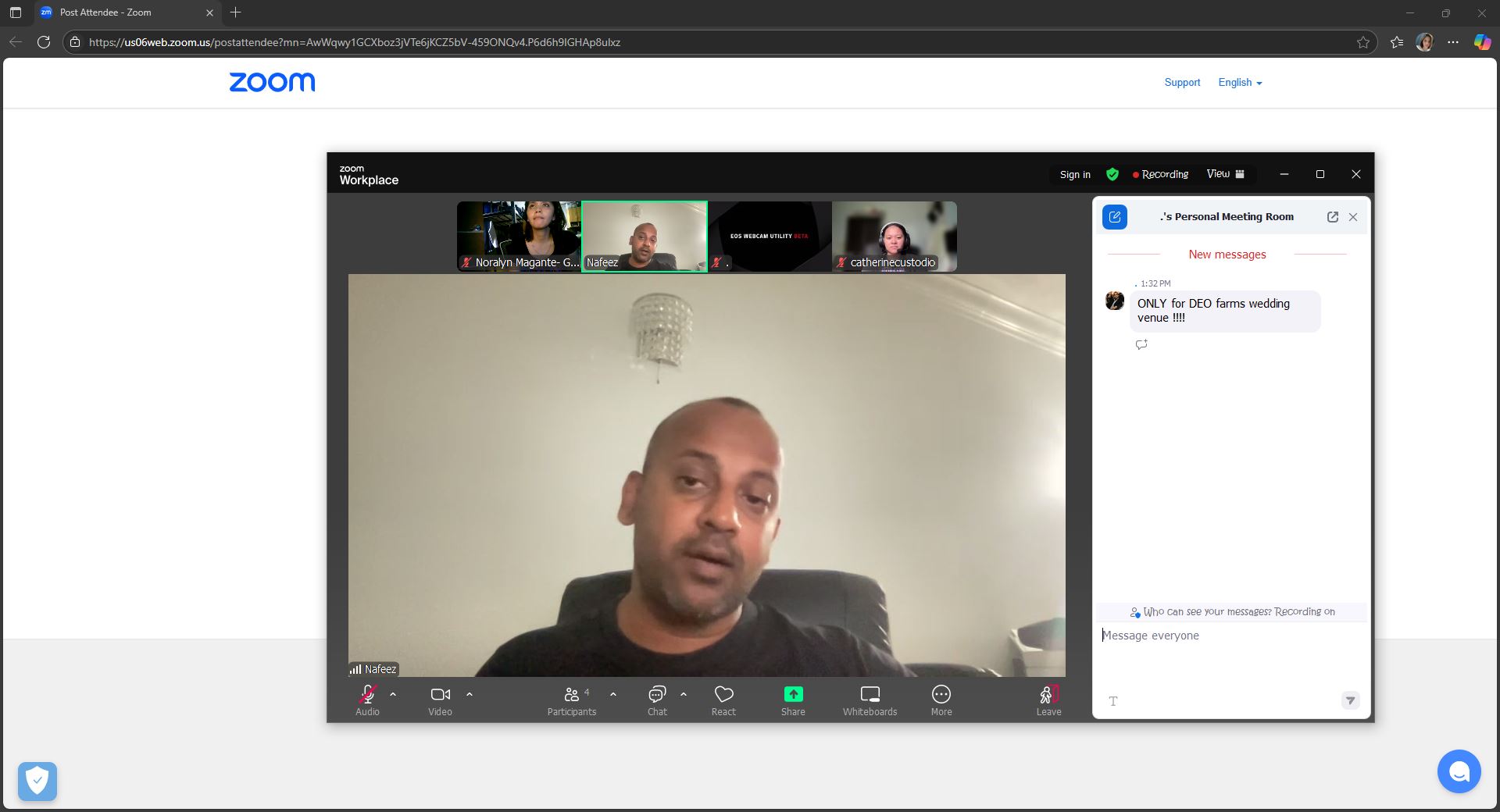
Task: Pop out the chat panel window
Action: [x=1333, y=217]
